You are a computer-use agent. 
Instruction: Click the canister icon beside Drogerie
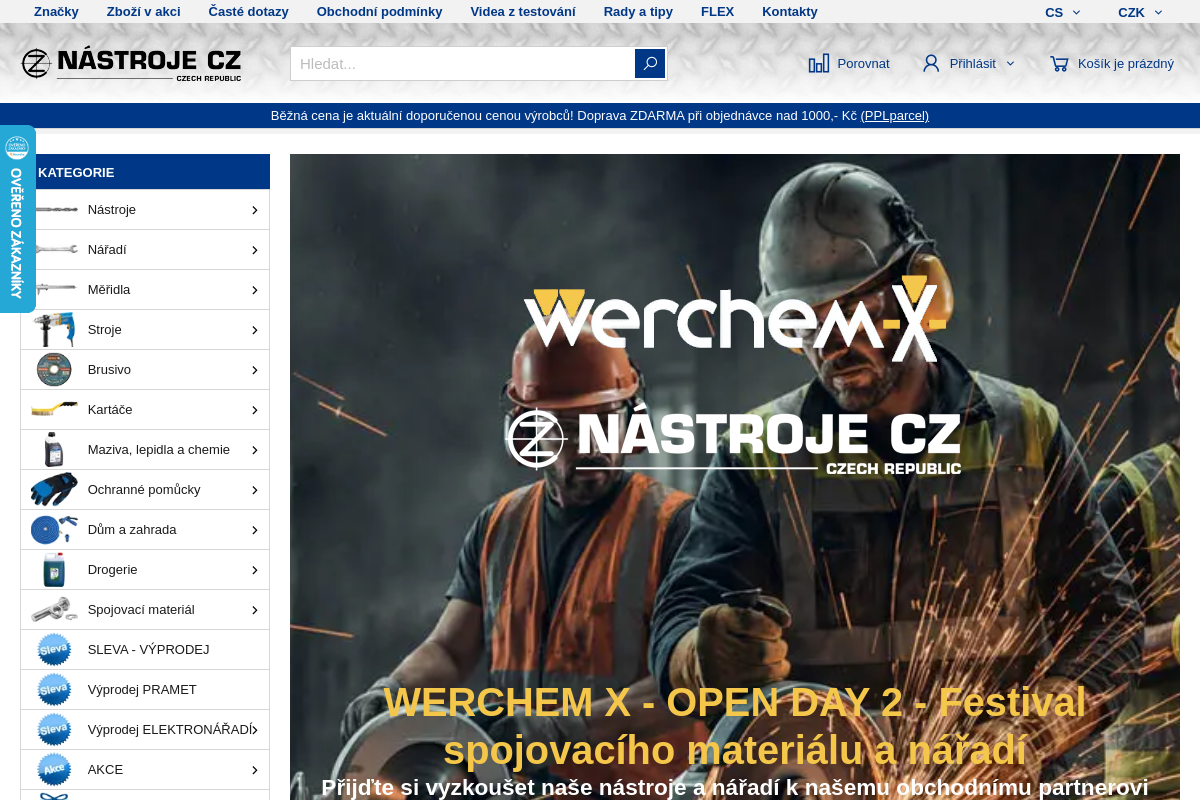pyautogui.click(x=54, y=570)
